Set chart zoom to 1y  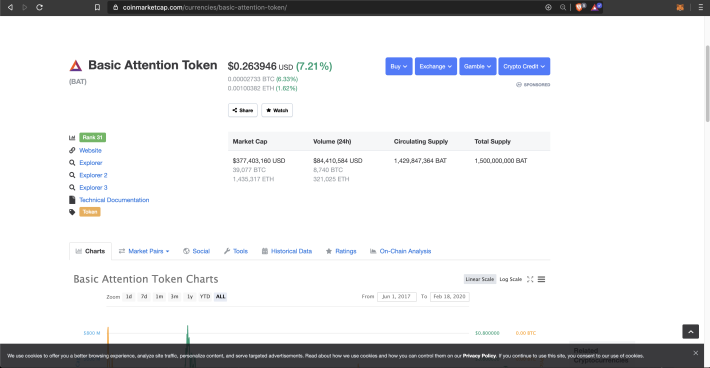pyautogui.click(x=190, y=296)
